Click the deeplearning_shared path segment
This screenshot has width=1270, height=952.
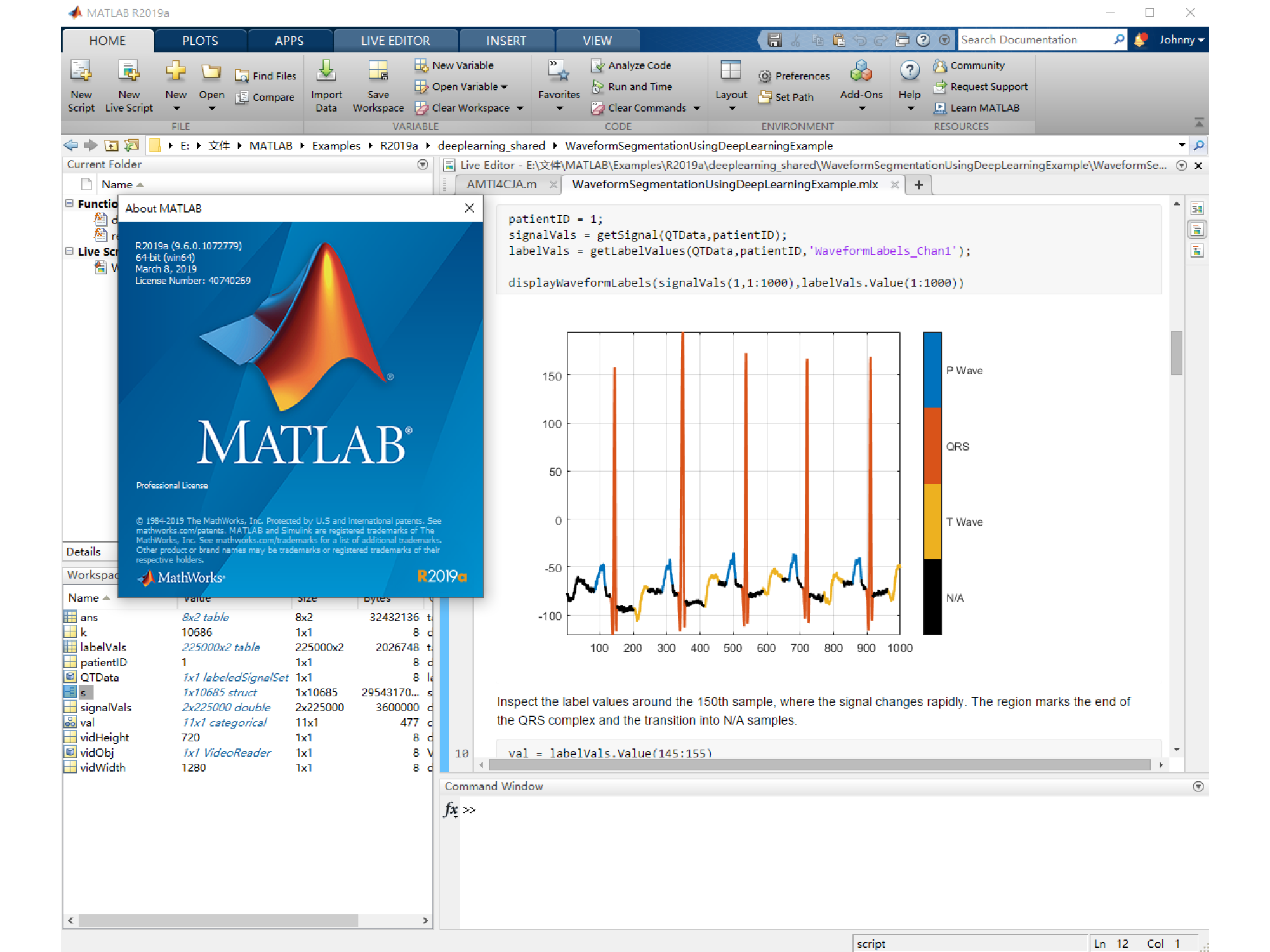click(x=491, y=145)
